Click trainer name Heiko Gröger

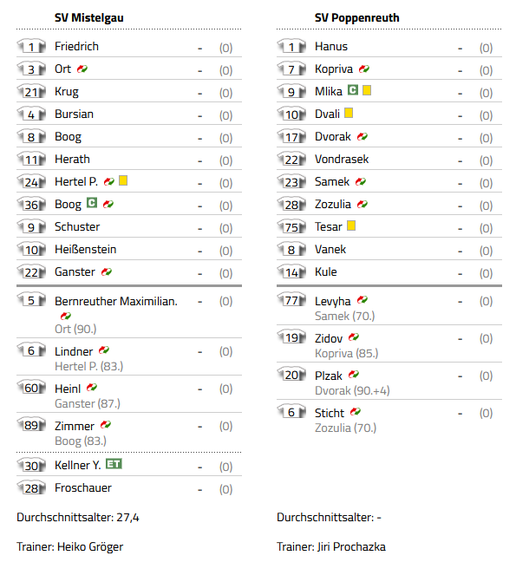(x=90, y=547)
